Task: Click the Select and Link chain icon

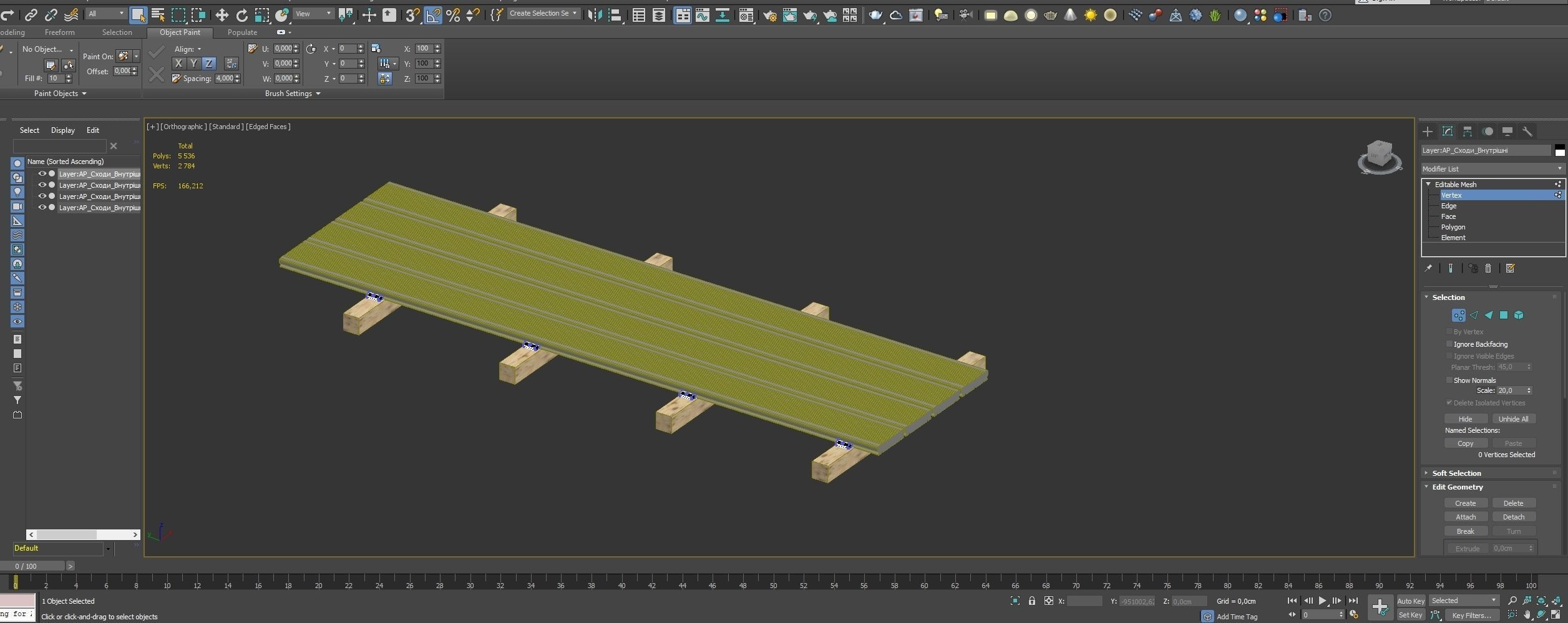Action: [x=31, y=15]
